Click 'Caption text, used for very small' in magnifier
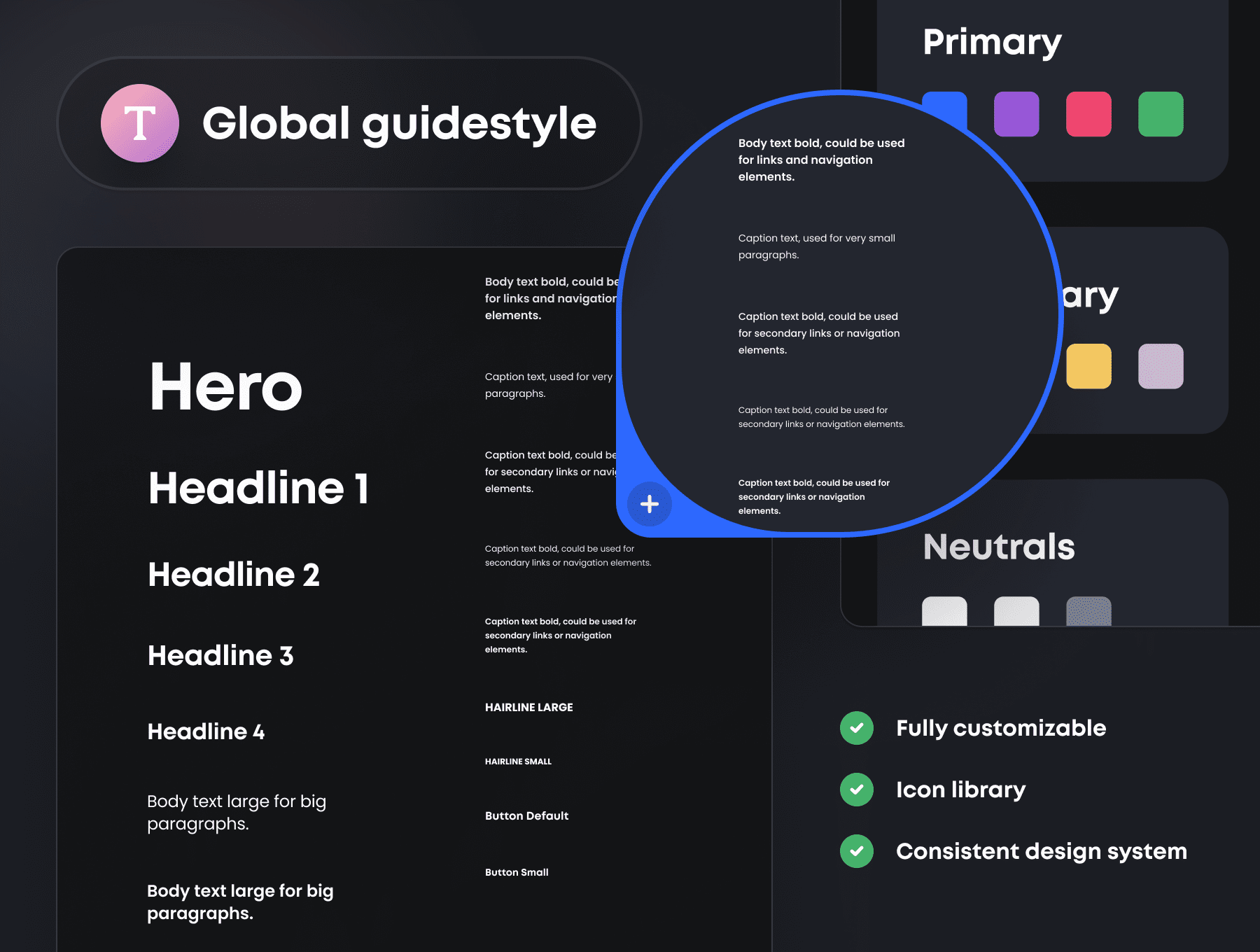 pos(816,246)
